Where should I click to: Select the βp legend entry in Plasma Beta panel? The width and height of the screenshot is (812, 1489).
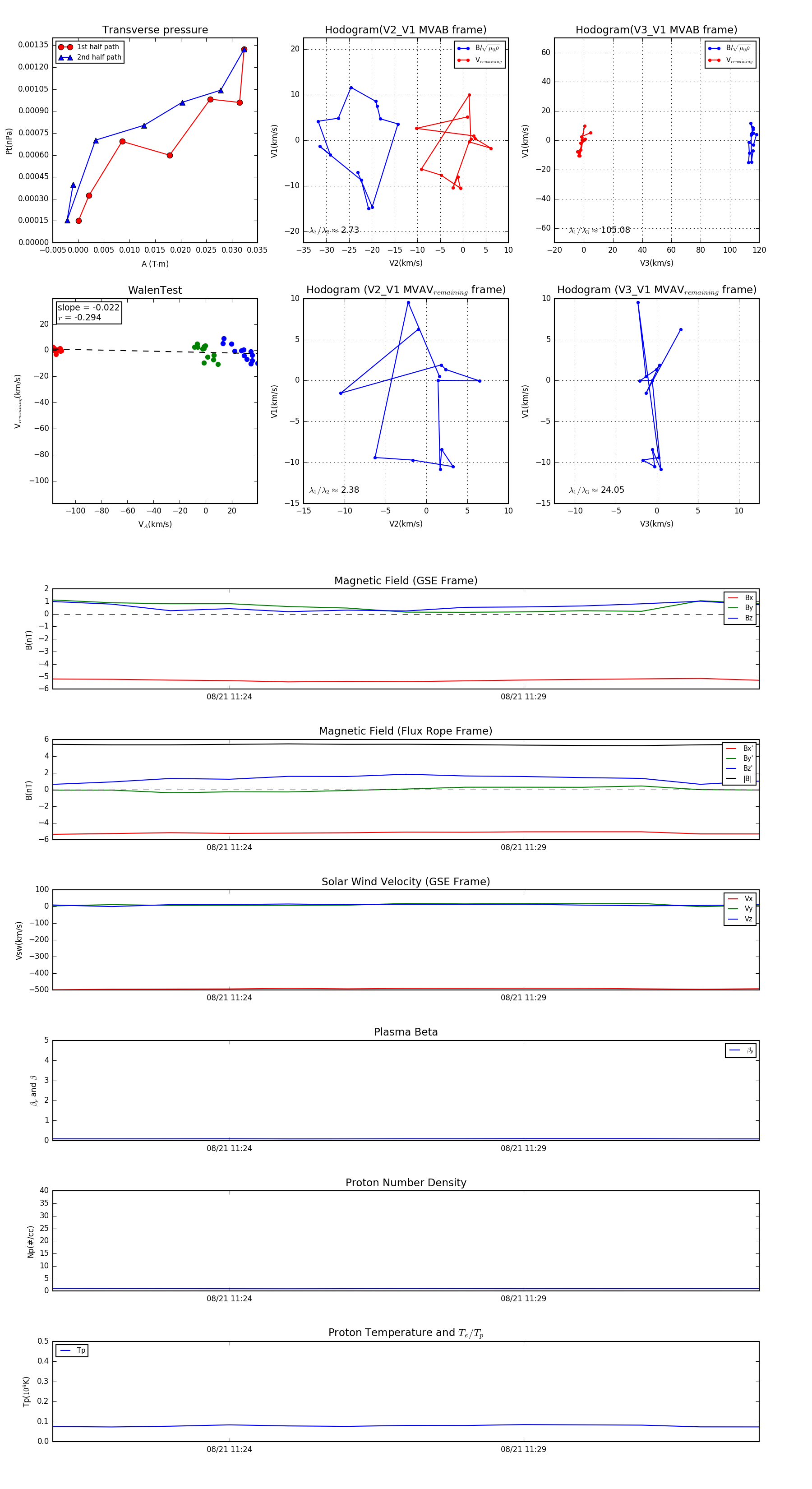click(x=741, y=1050)
